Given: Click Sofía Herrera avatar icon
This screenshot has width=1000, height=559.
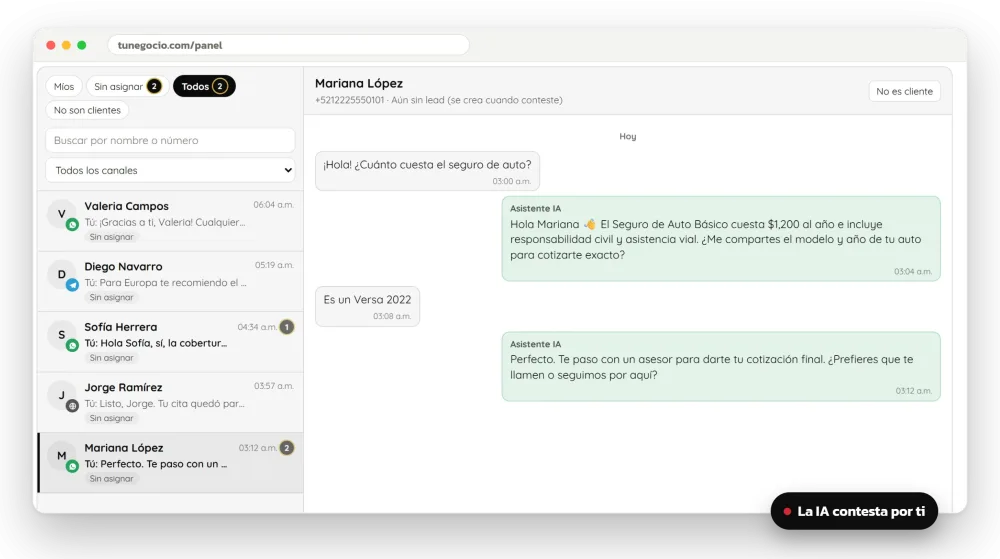Looking at the screenshot, I should (62, 335).
